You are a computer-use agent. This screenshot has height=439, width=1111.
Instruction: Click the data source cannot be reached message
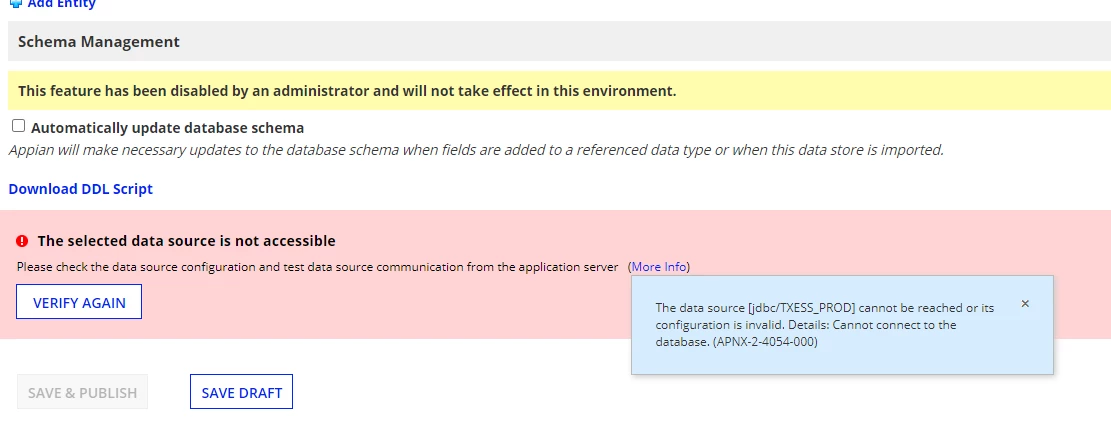(x=825, y=325)
